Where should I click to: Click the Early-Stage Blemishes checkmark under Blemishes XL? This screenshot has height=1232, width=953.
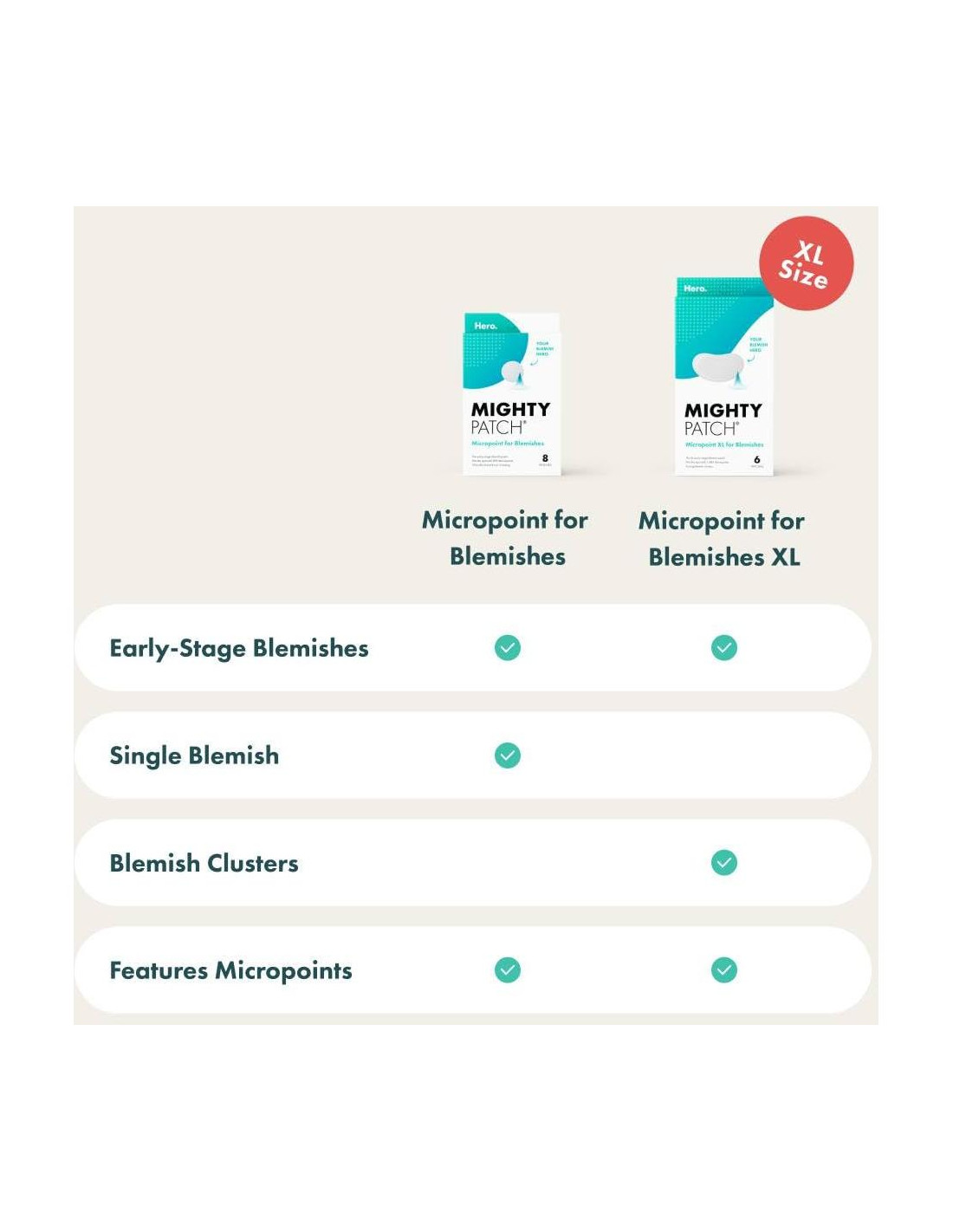point(724,648)
